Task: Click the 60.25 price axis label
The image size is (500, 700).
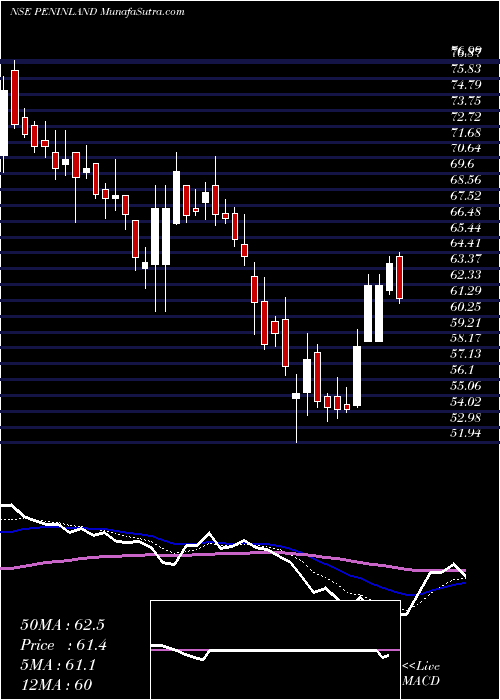Action: [466, 307]
